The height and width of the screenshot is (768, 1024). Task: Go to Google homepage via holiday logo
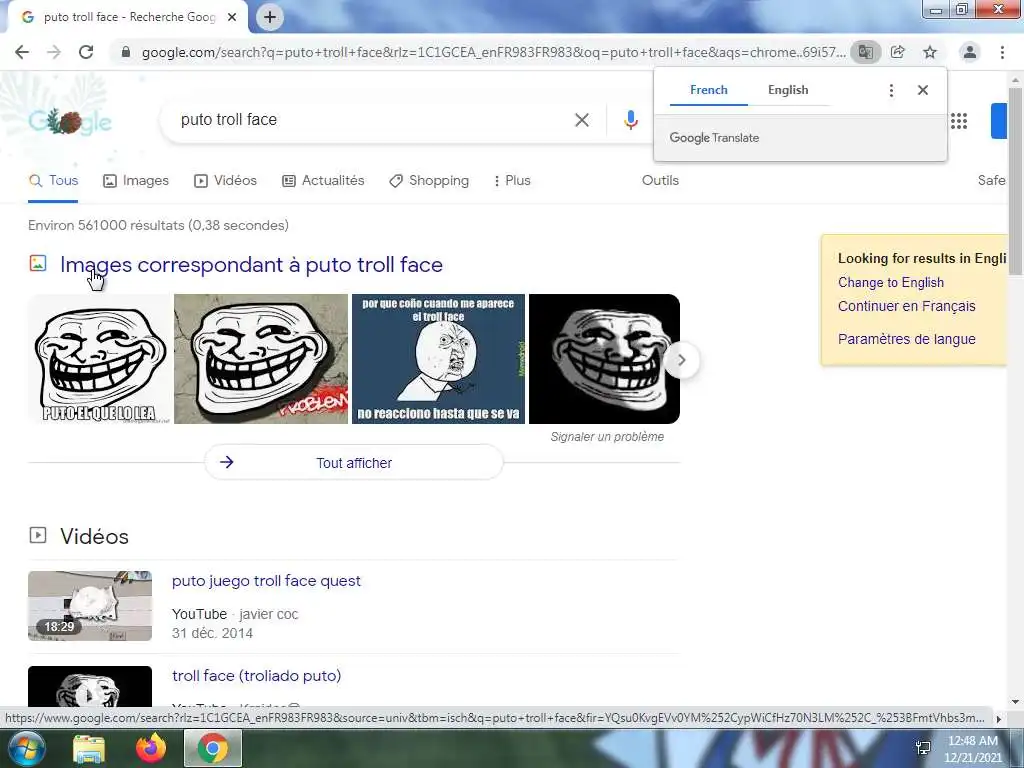[x=70, y=121]
